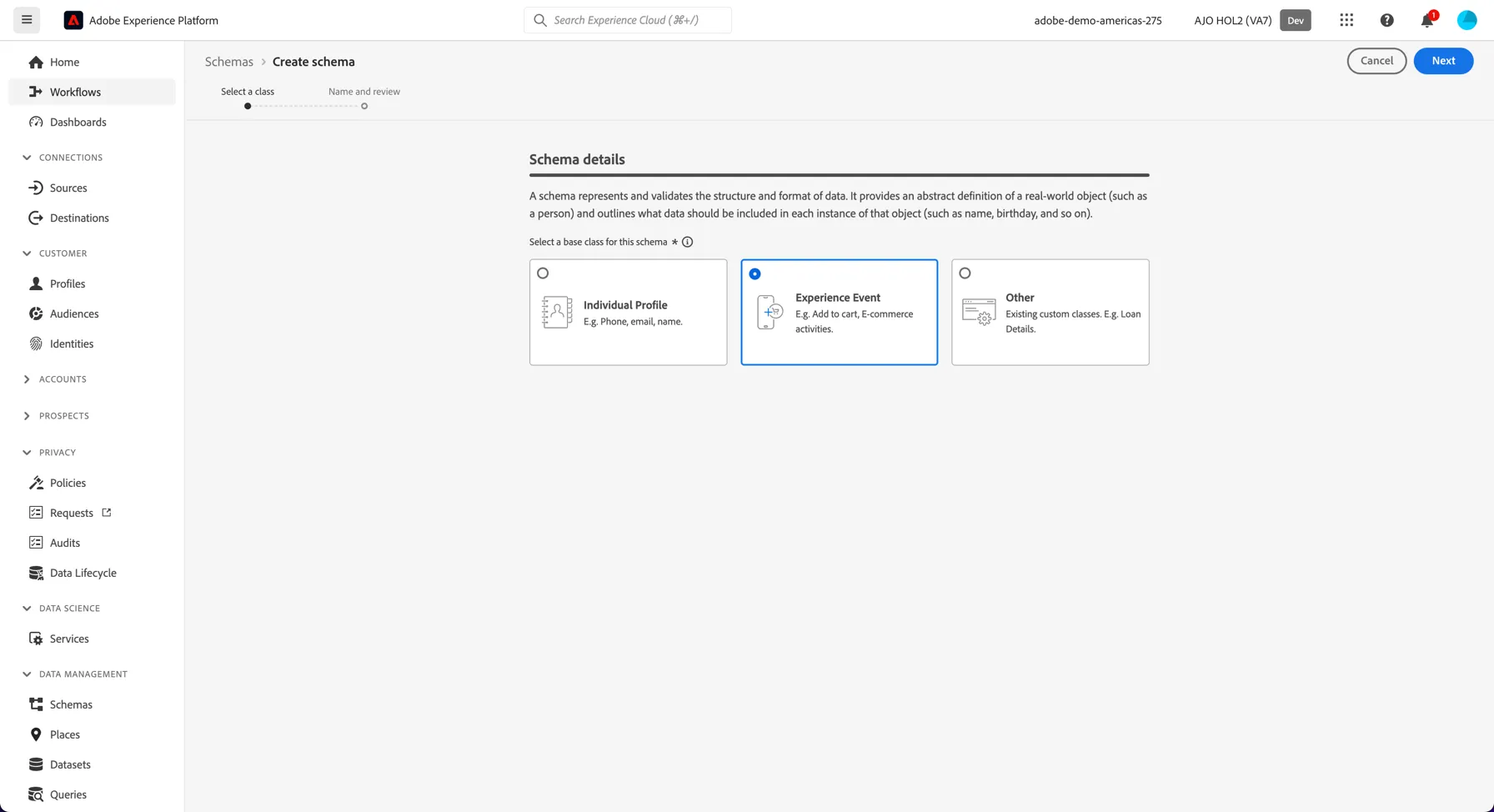Image resolution: width=1494 pixels, height=812 pixels.
Task: Collapse the CONNECTIONS section
Action: 27,158
